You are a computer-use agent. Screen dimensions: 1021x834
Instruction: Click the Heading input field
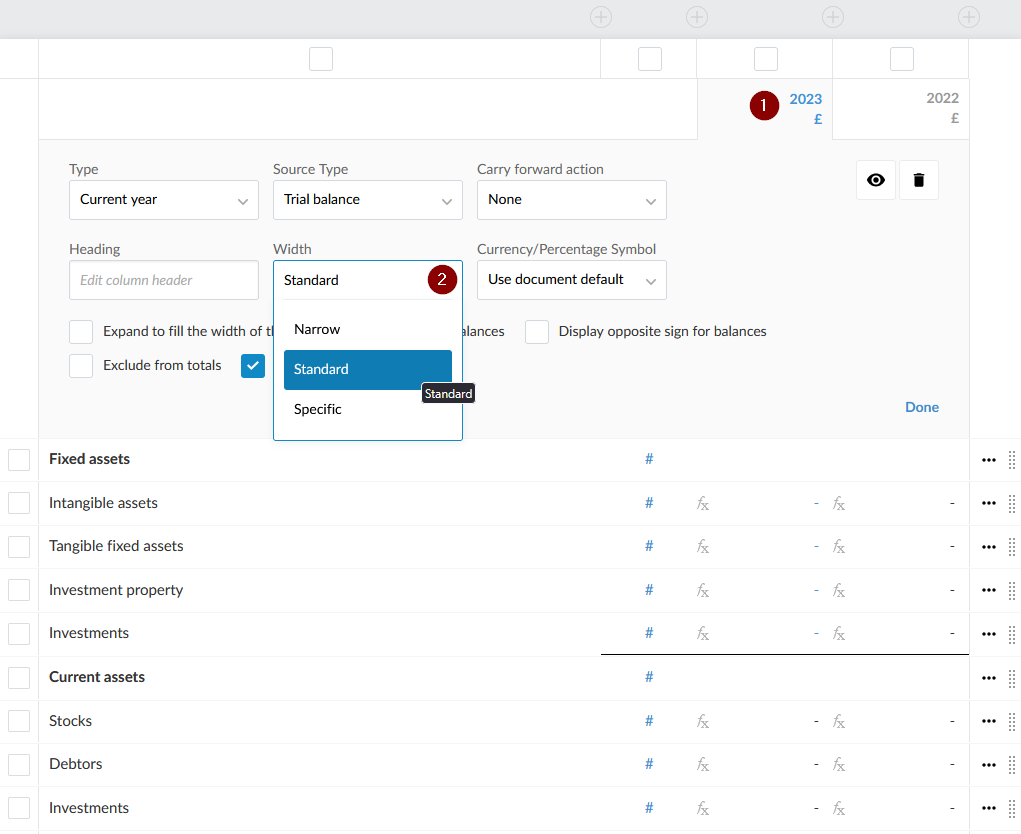point(164,281)
